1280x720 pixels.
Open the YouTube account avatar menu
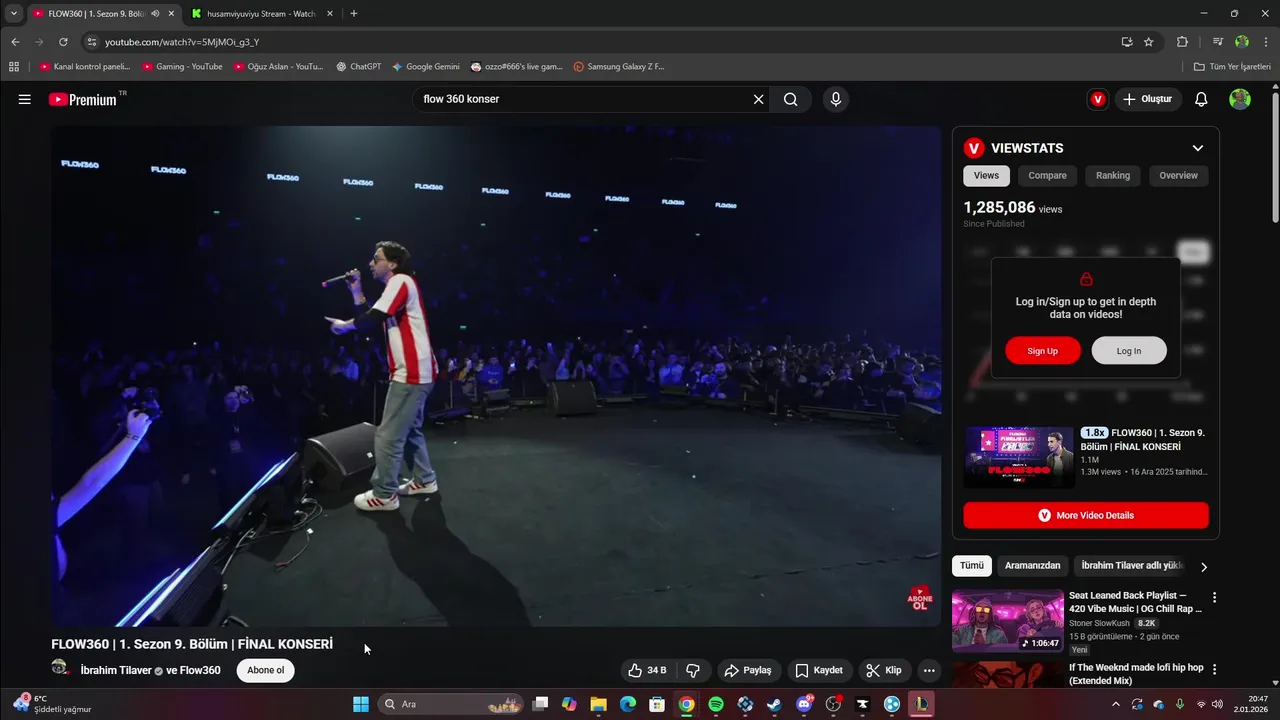[x=1240, y=99]
